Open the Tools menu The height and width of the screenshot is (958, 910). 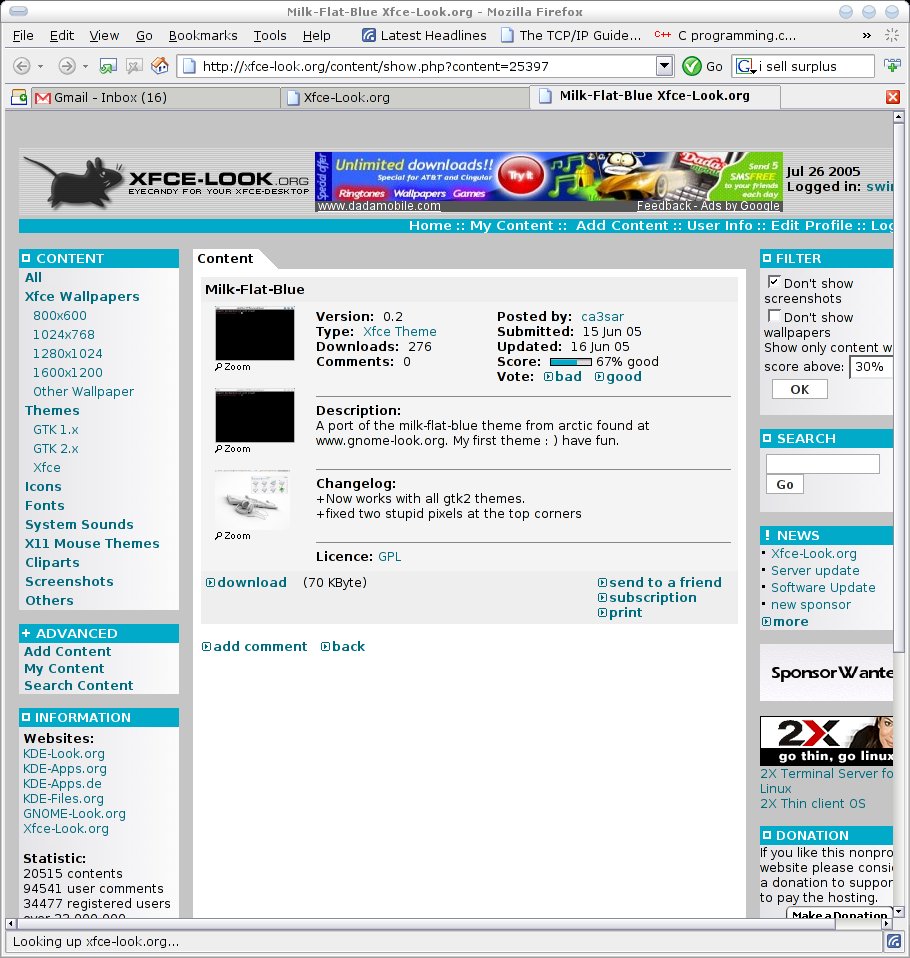coord(270,35)
